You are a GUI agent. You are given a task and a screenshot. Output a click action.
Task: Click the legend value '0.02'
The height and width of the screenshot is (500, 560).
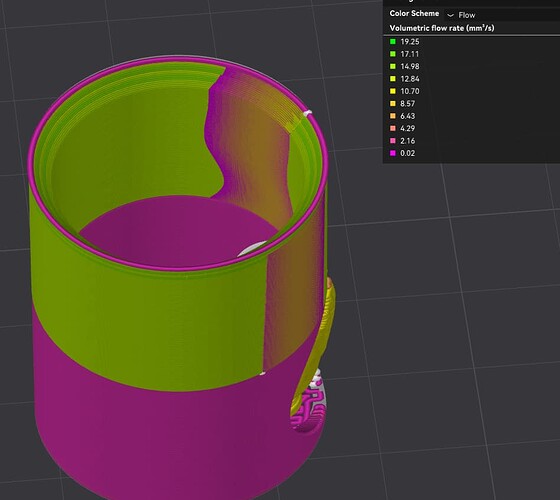click(x=408, y=153)
